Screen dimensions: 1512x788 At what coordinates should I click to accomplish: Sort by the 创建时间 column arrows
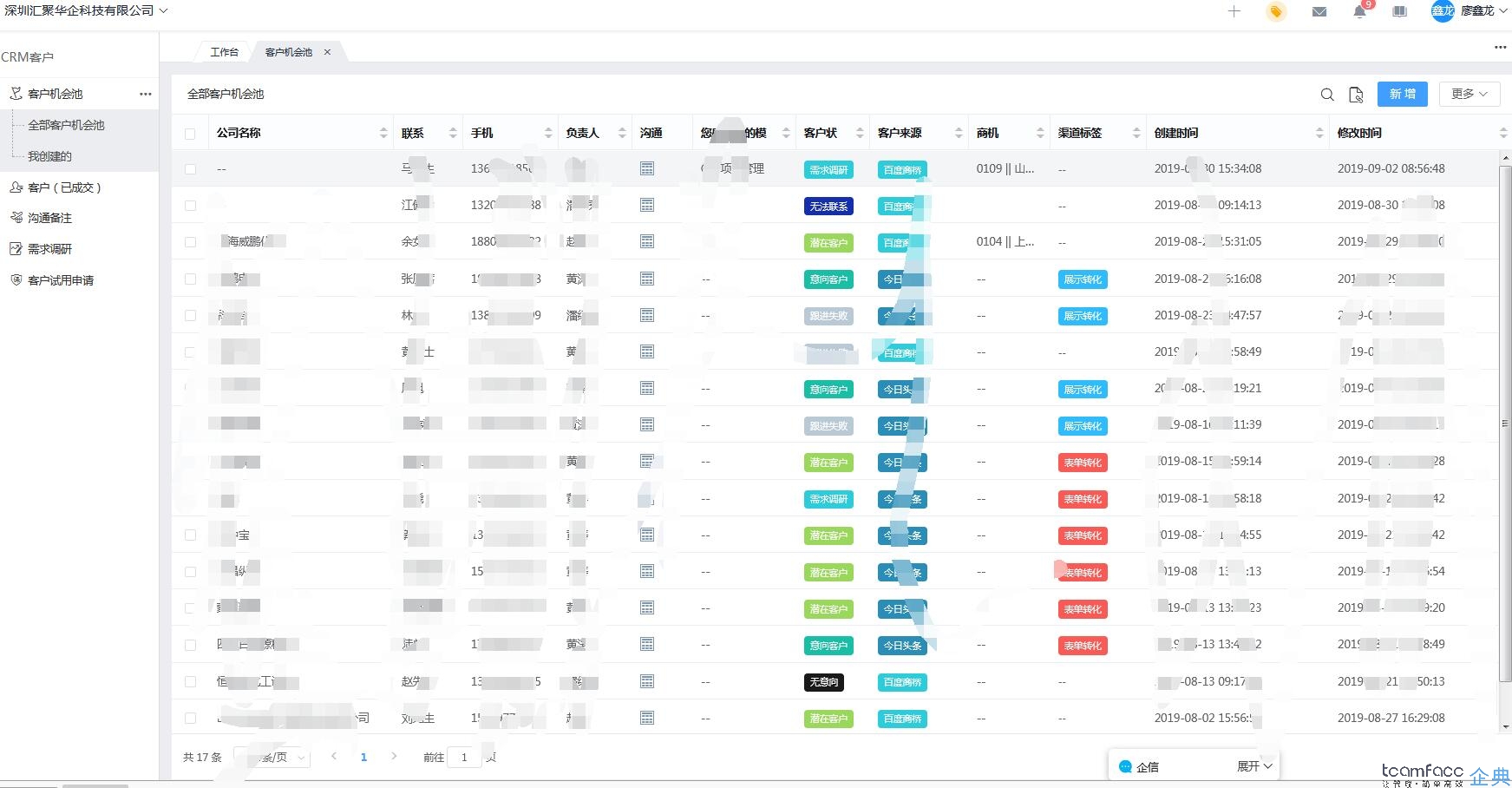click(1319, 133)
